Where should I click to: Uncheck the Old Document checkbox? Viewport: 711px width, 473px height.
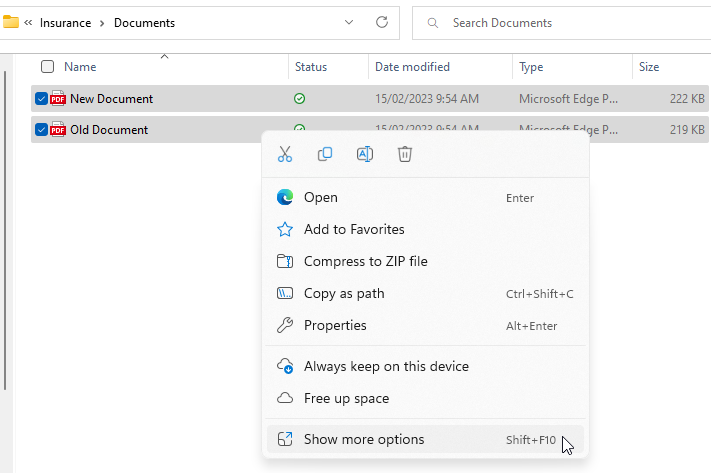[41, 129]
